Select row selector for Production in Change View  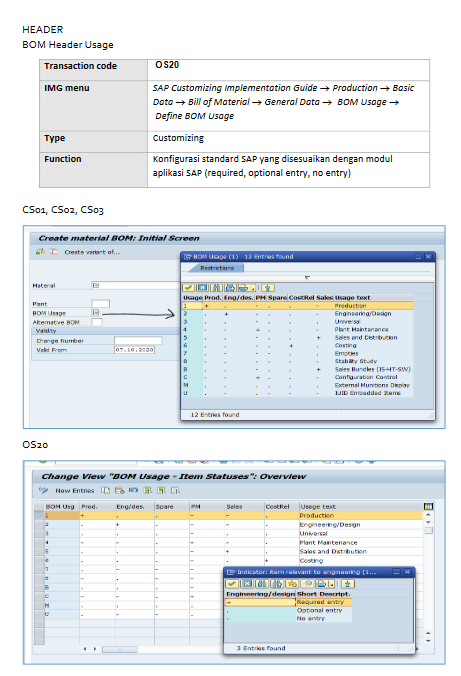coord(39,515)
